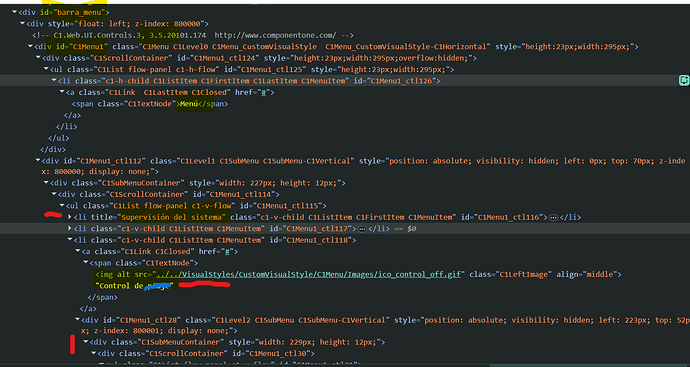The height and width of the screenshot is (367, 690).
Task: Collapse the C1ScrollContainer div with id C1Menu1_ctl114
Action: [54, 195]
